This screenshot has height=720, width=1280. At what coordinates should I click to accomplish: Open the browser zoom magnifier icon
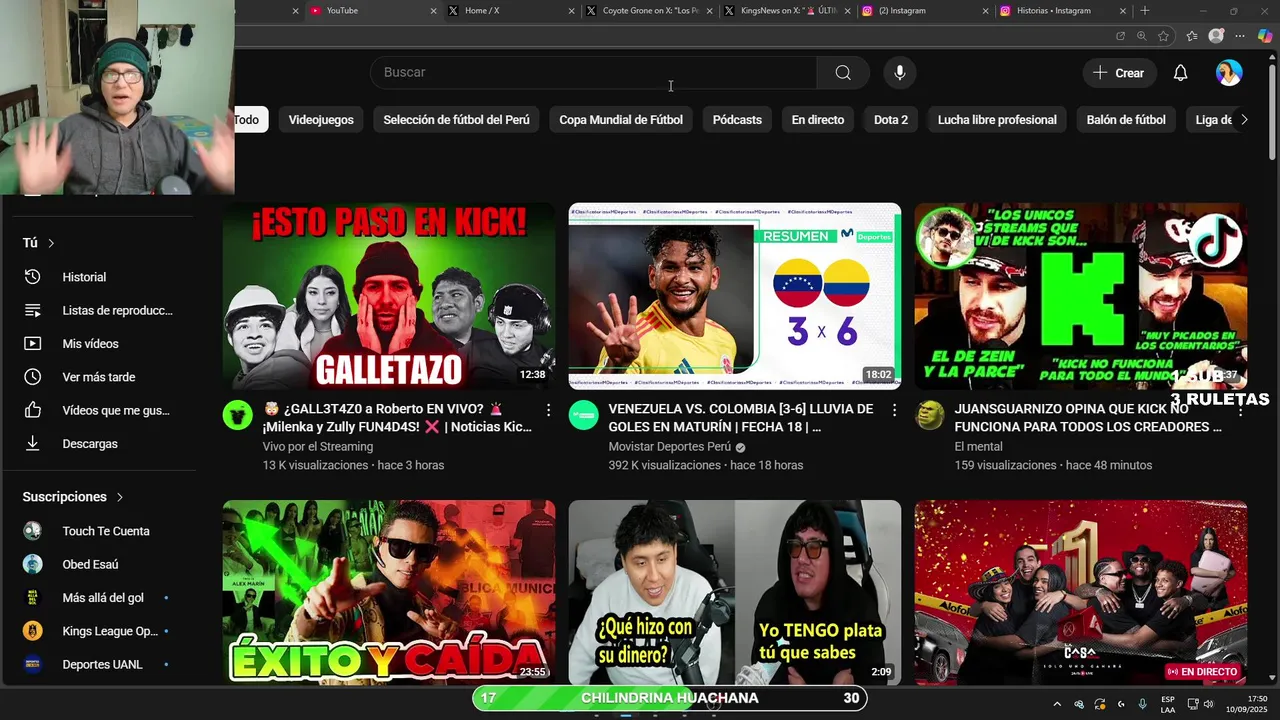tap(1142, 36)
